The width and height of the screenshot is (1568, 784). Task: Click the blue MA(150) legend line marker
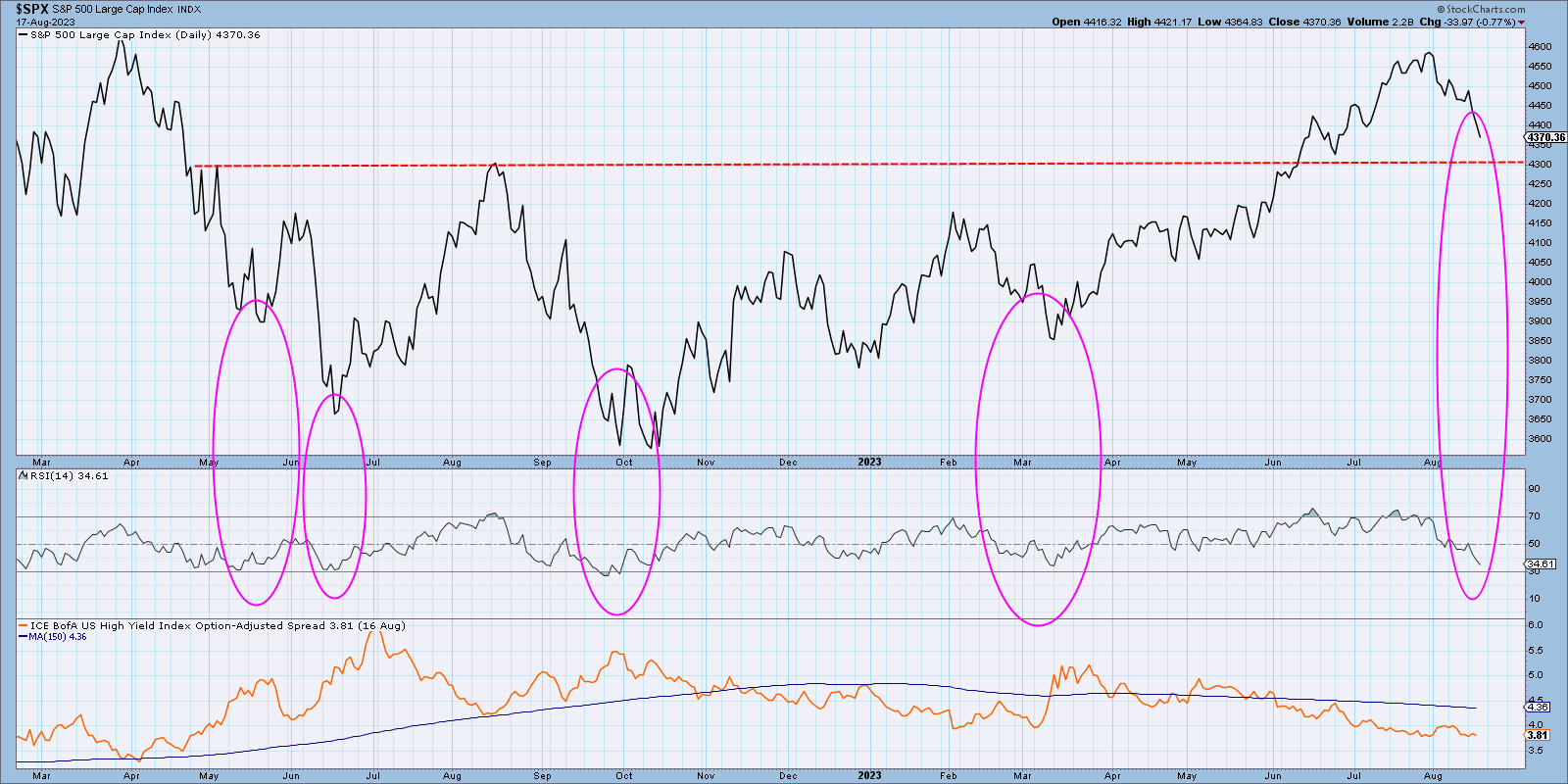[x=24, y=637]
